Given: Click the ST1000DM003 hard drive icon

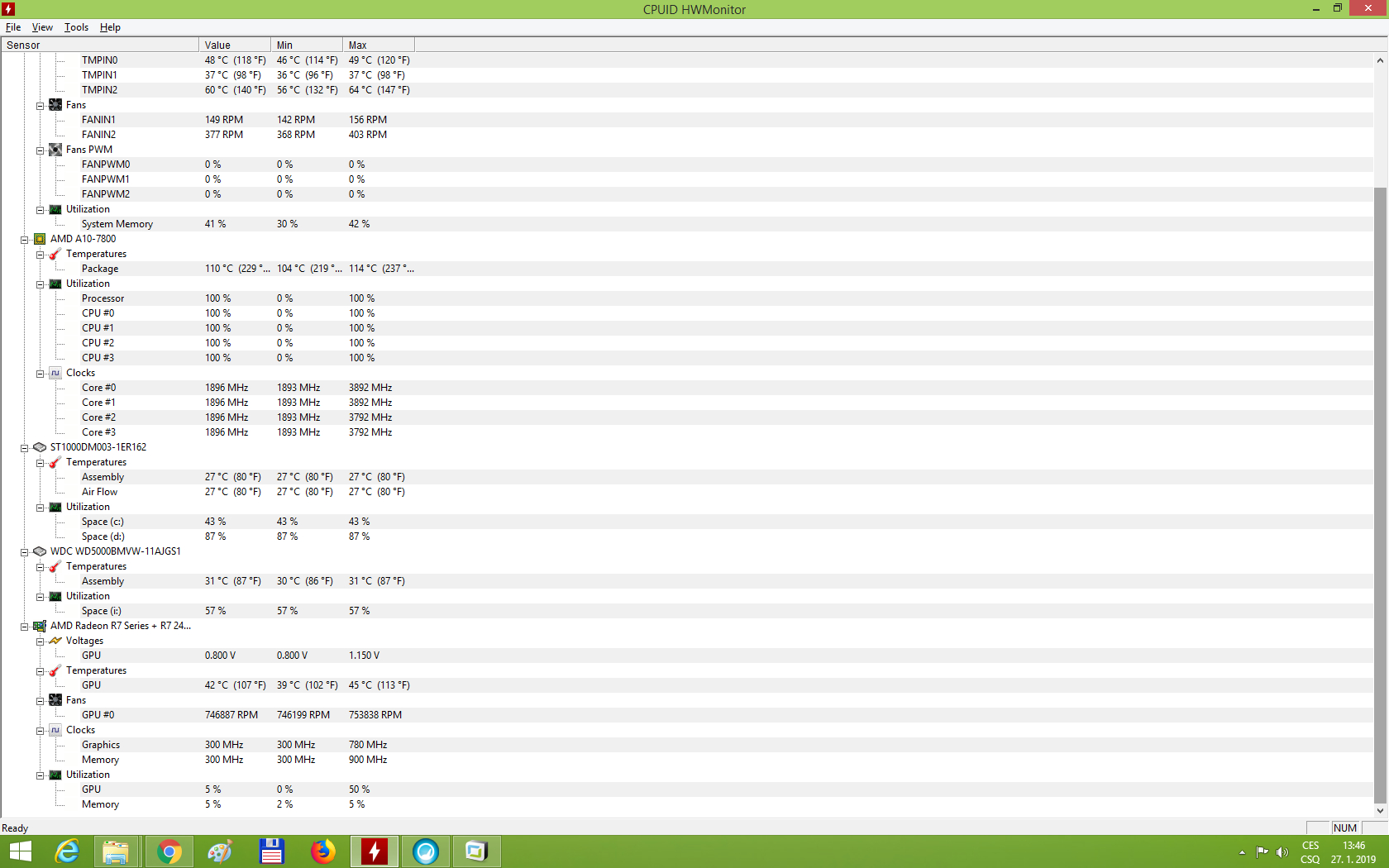Looking at the screenshot, I should click(40, 447).
